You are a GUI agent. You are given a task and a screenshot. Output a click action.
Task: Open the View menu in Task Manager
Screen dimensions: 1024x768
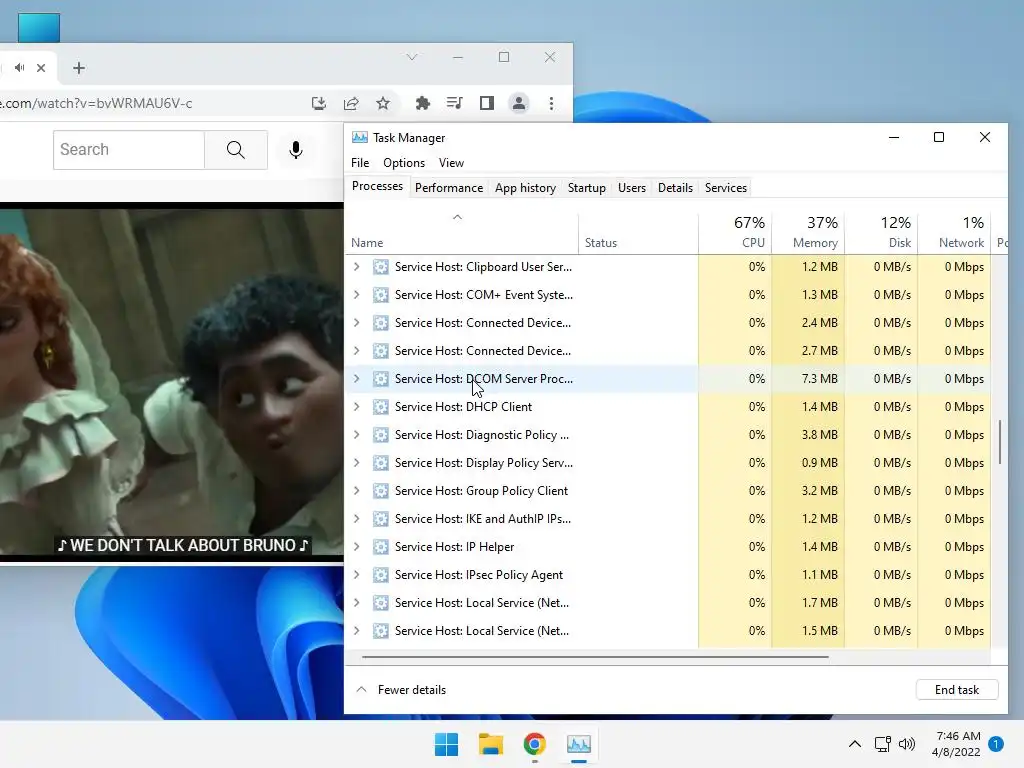pyautogui.click(x=451, y=163)
